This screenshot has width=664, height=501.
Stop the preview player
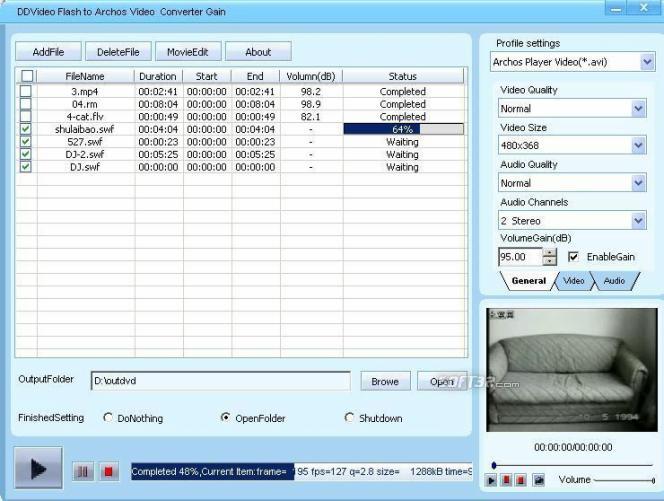click(521, 480)
